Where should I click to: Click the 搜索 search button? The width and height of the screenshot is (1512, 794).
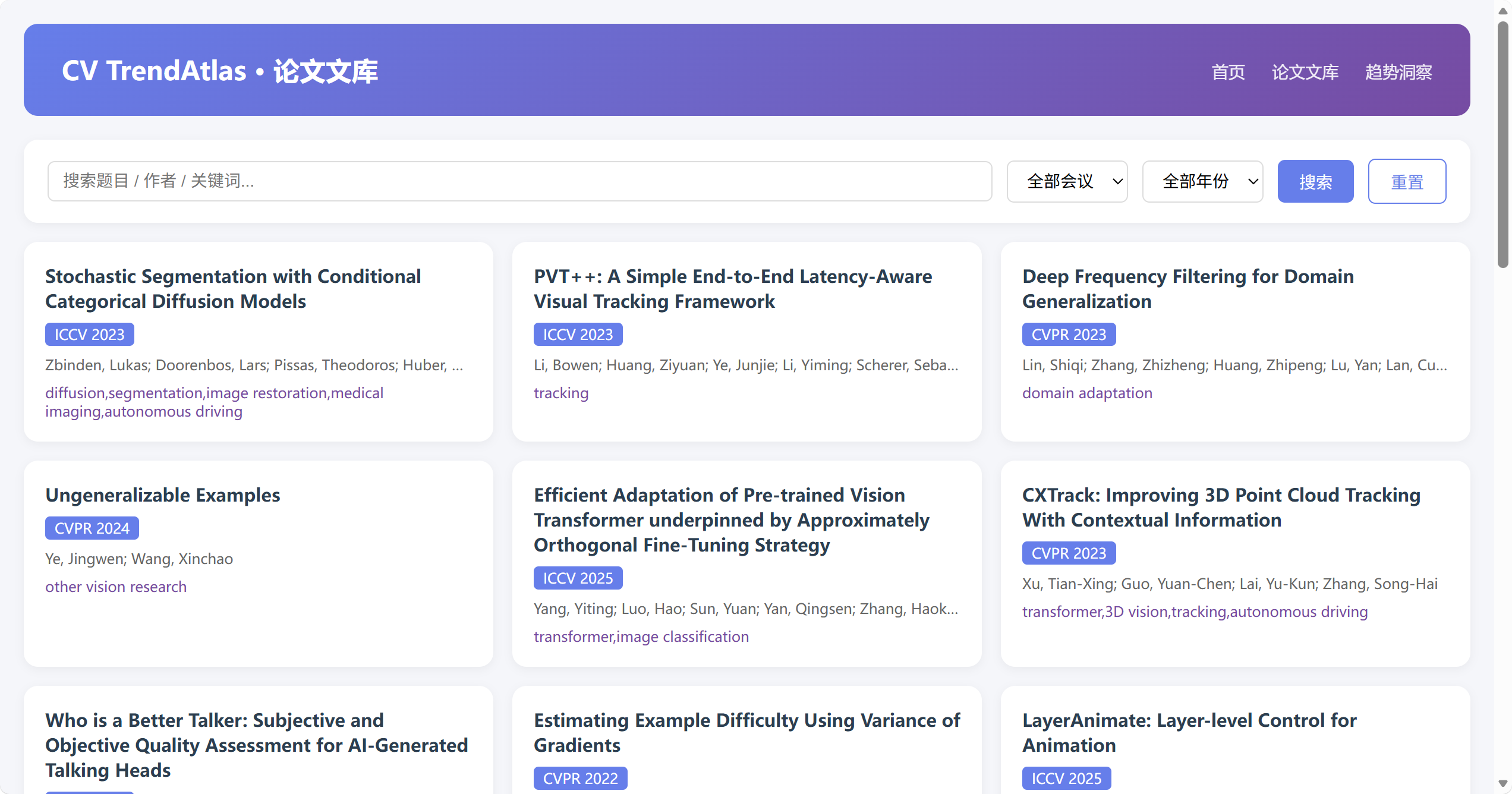tap(1315, 181)
